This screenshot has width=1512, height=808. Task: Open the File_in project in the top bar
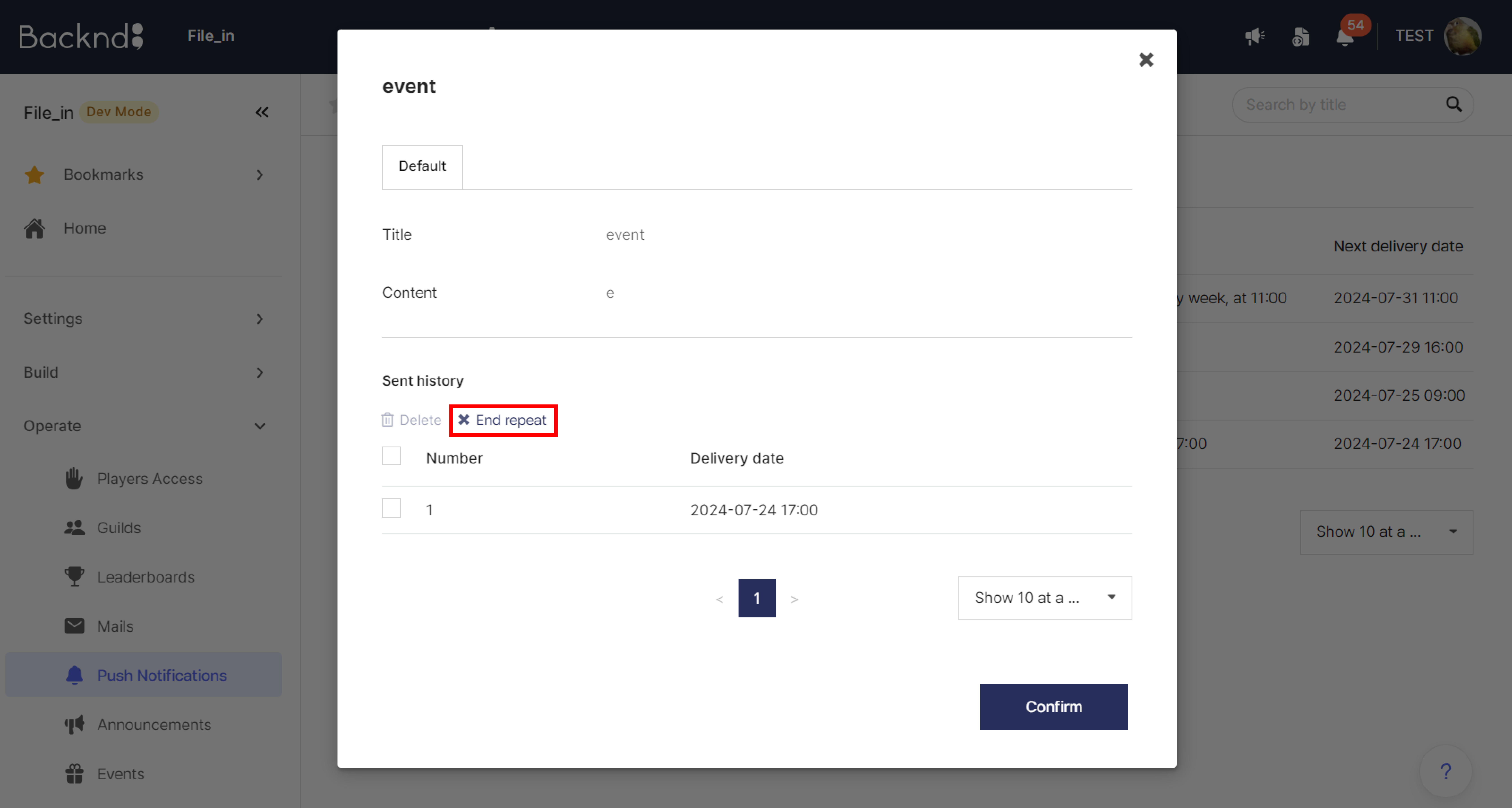pyautogui.click(x=211, y=36)
